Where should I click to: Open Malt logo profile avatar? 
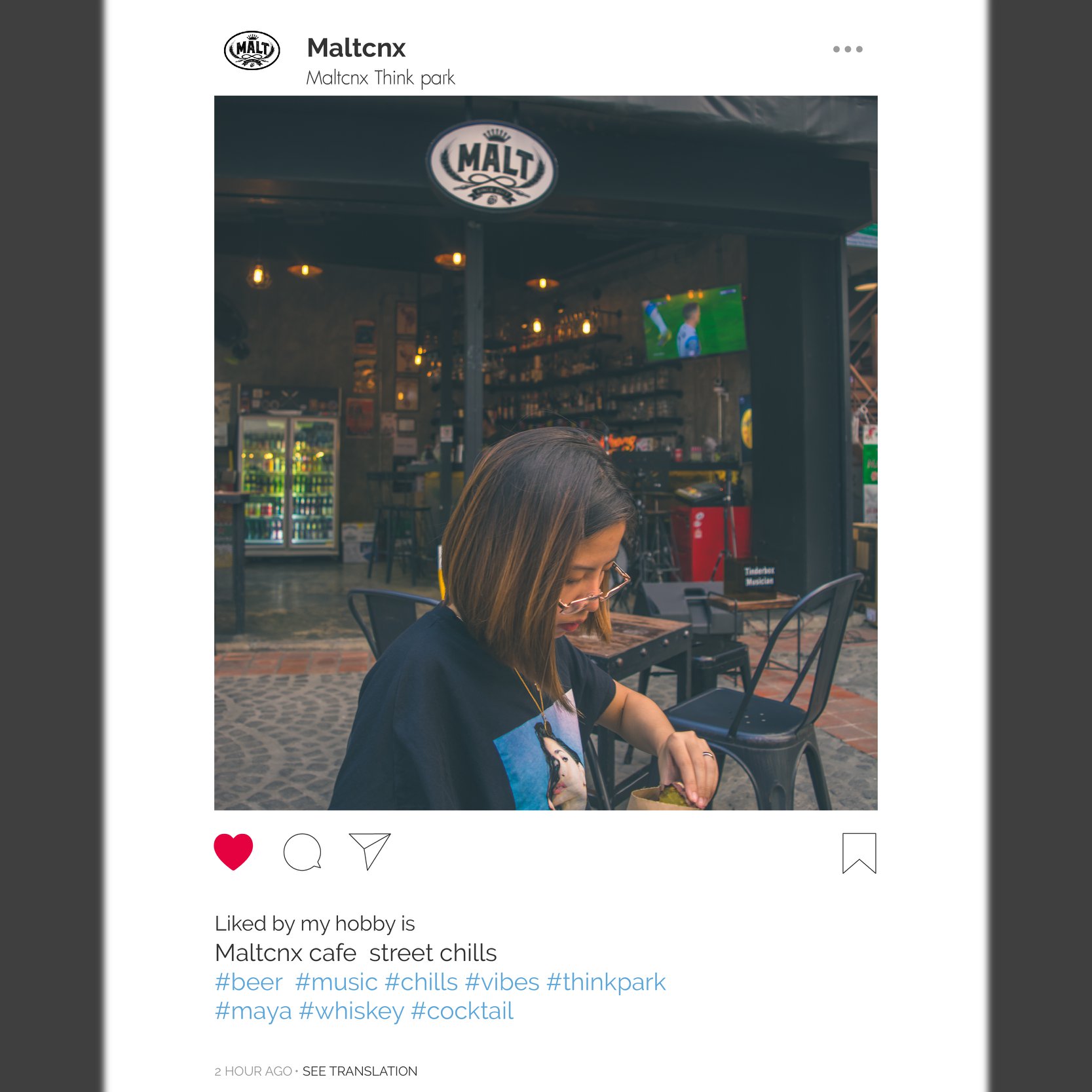pos(252,50)
